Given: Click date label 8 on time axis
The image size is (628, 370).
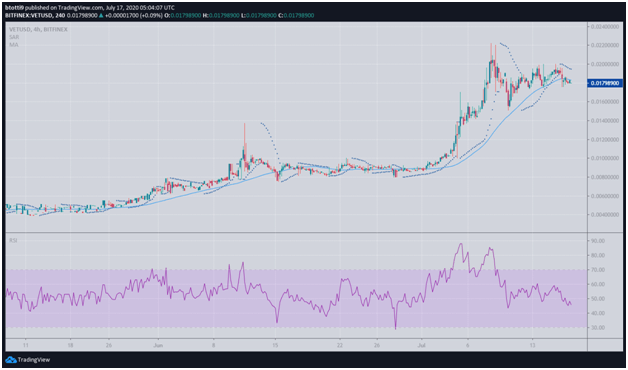Looking at the screenshot, I should 213,345.
